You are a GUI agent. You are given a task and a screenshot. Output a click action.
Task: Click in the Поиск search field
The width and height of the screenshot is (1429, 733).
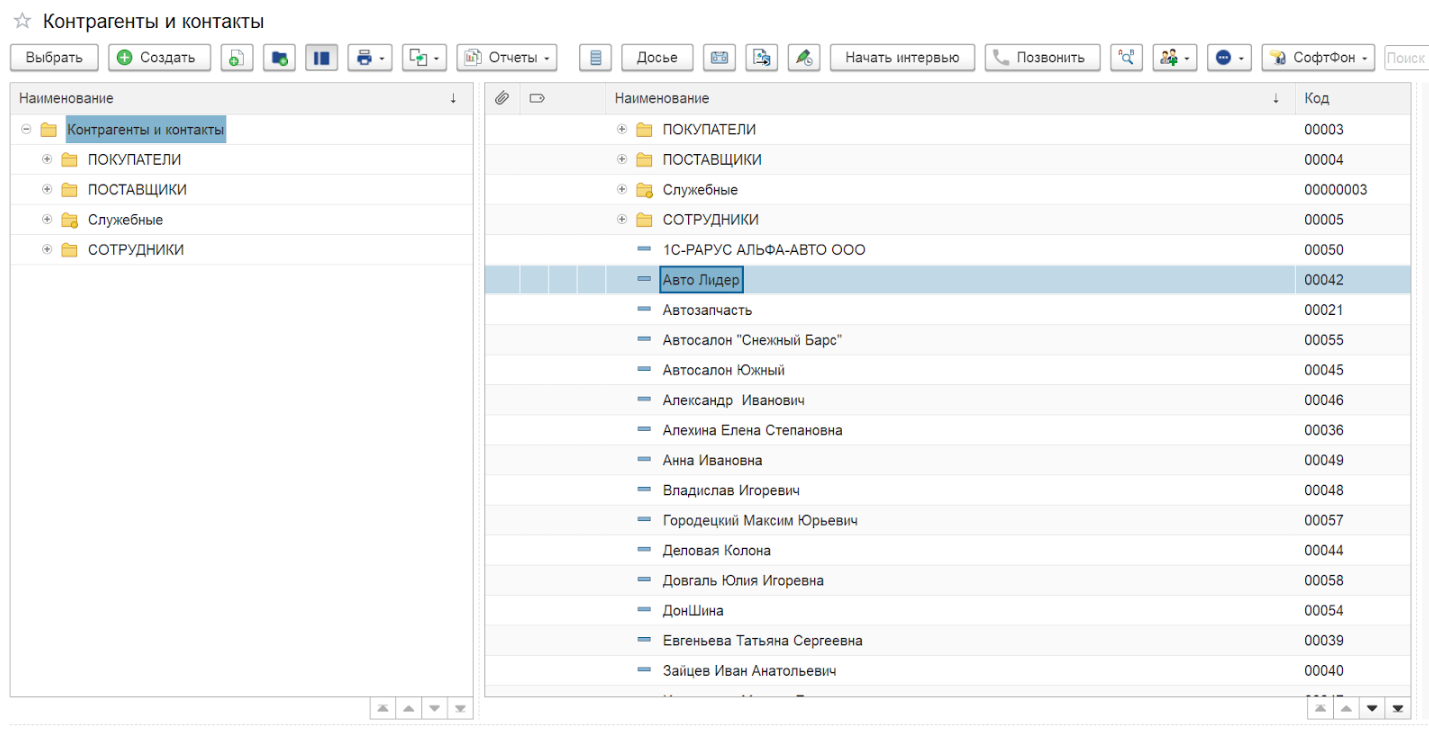[1405, 58]
